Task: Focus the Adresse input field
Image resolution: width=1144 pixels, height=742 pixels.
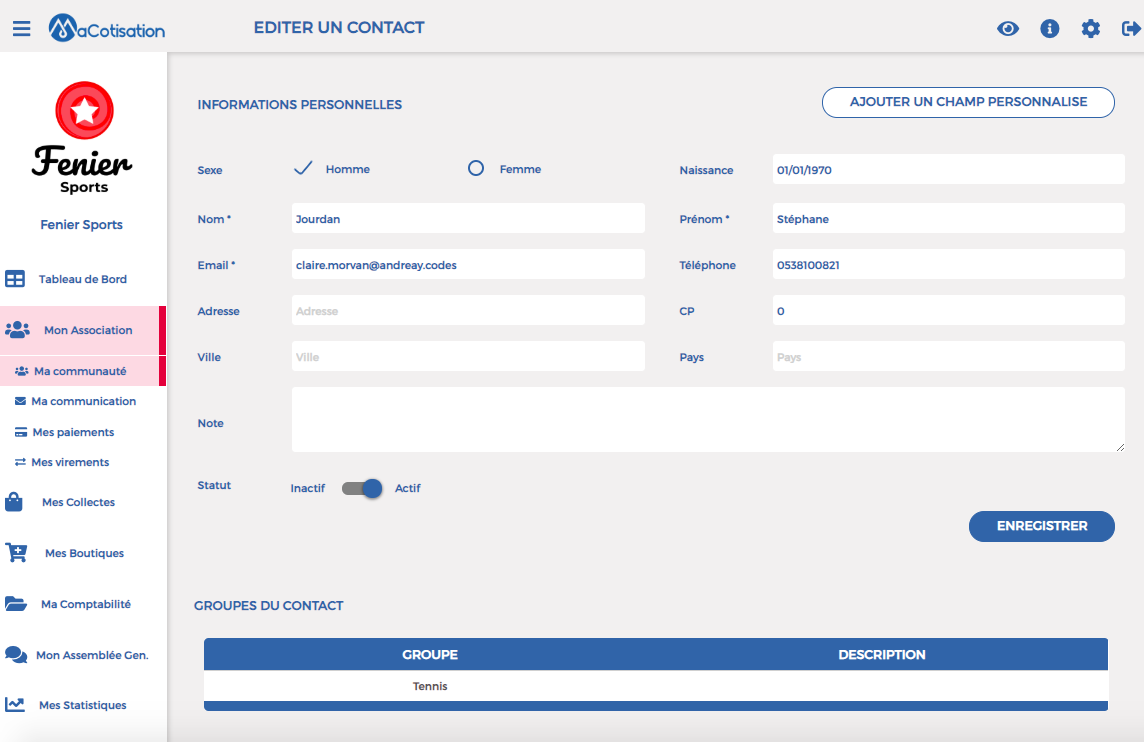Action: 468,310
